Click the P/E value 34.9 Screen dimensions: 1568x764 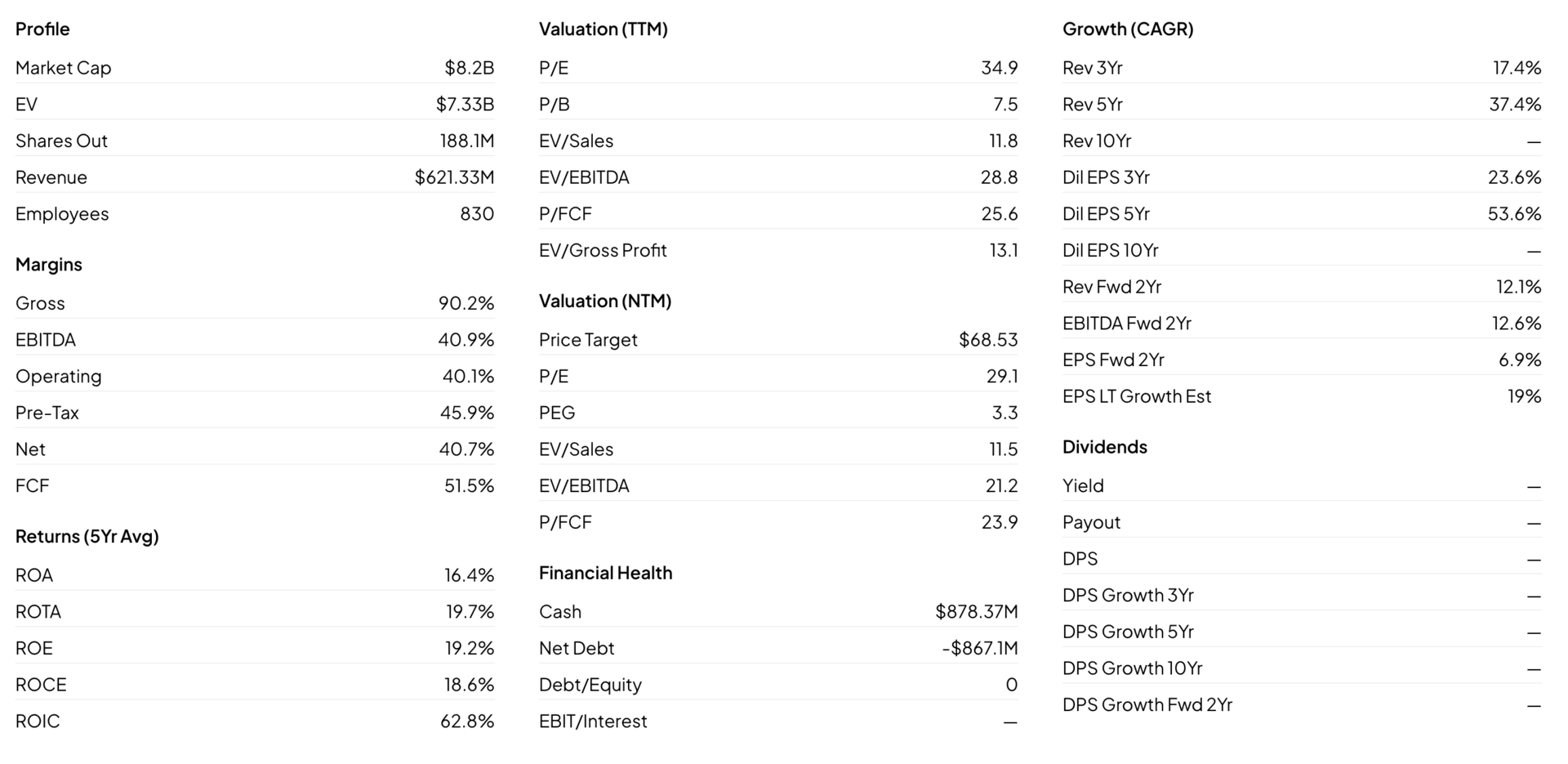point(999,68)
